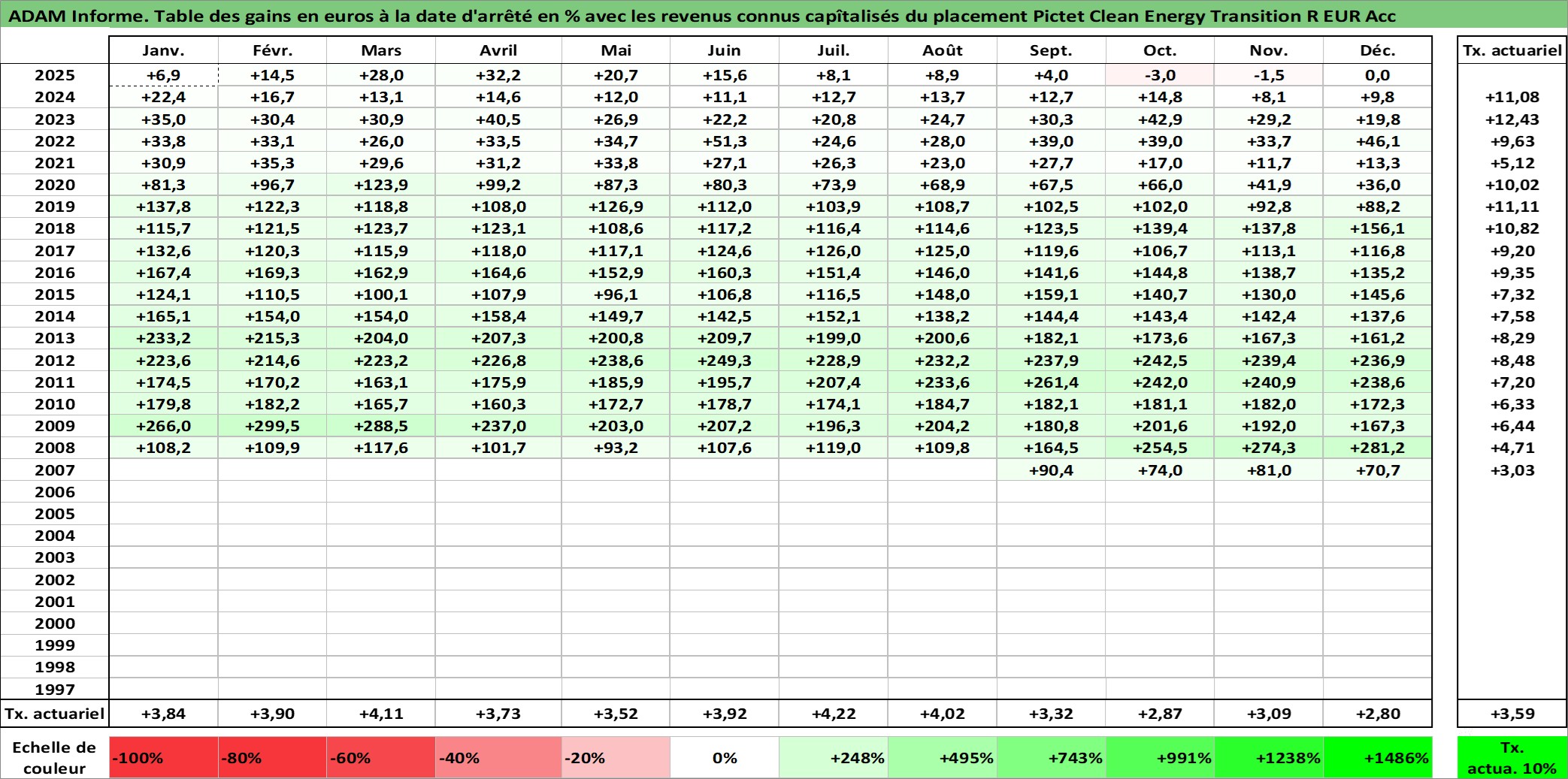
Task: Click the -20% pink color scale swatch
Action: (x=616, y=757)
